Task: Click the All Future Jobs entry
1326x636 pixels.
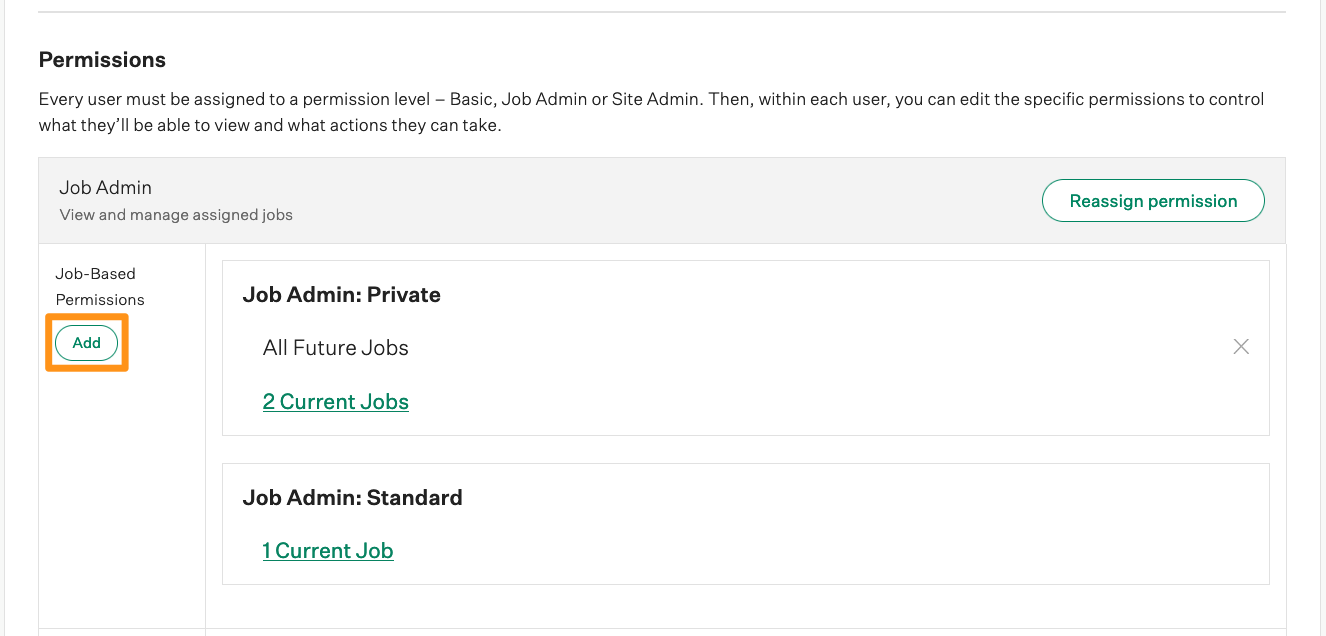Action: pyautogui.click(x=335, y=347)
